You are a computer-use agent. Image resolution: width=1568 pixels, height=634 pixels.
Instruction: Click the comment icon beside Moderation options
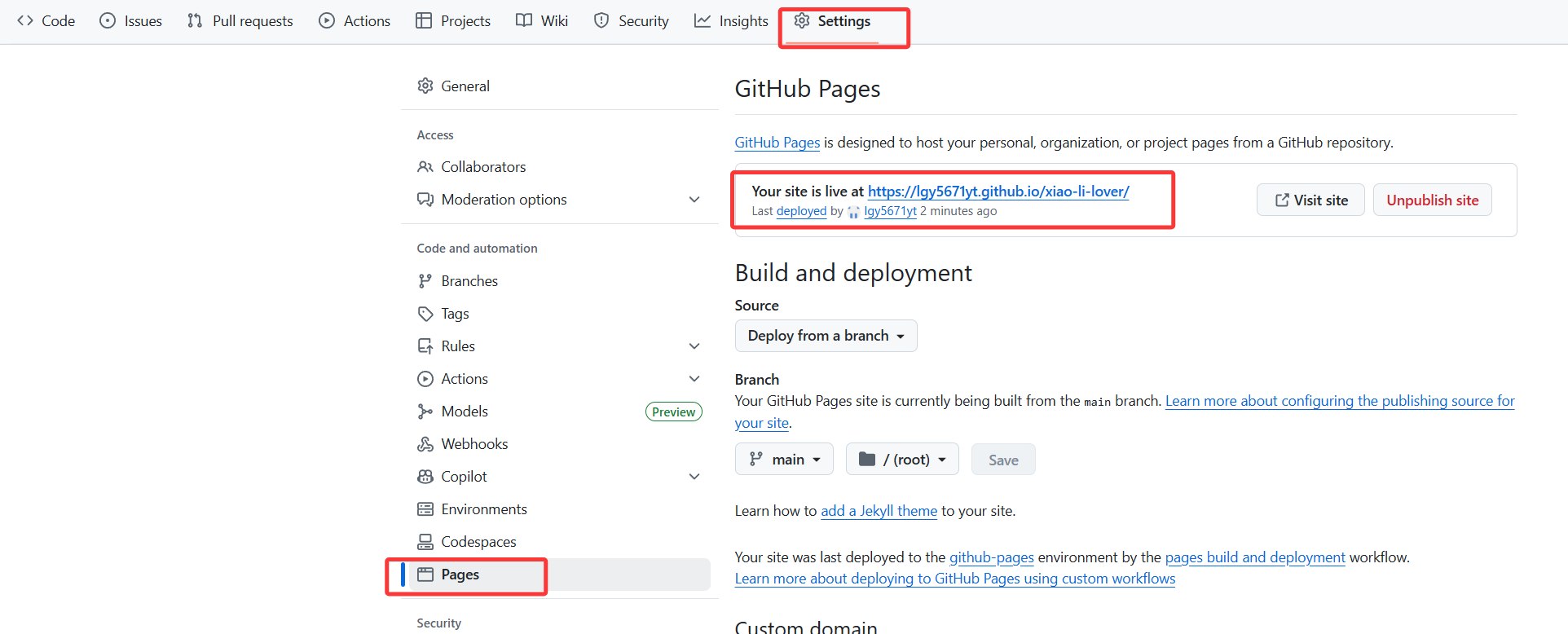[x=425, y=200]
